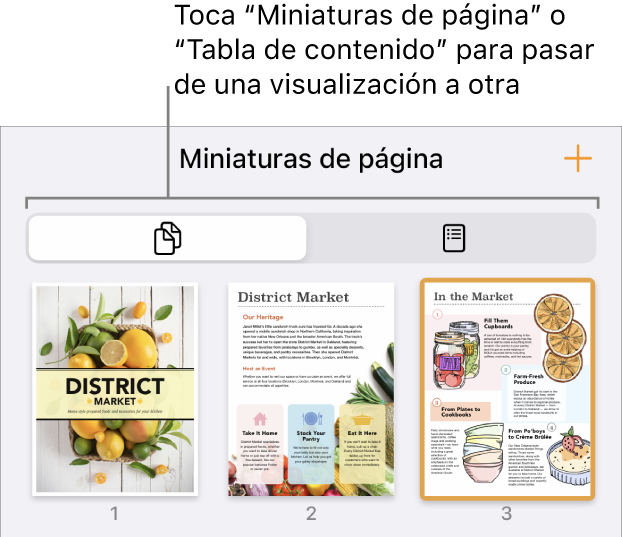Viewport: 622px width, 537px height.
Task: Click page number label 3
Action: coord(507,514)
